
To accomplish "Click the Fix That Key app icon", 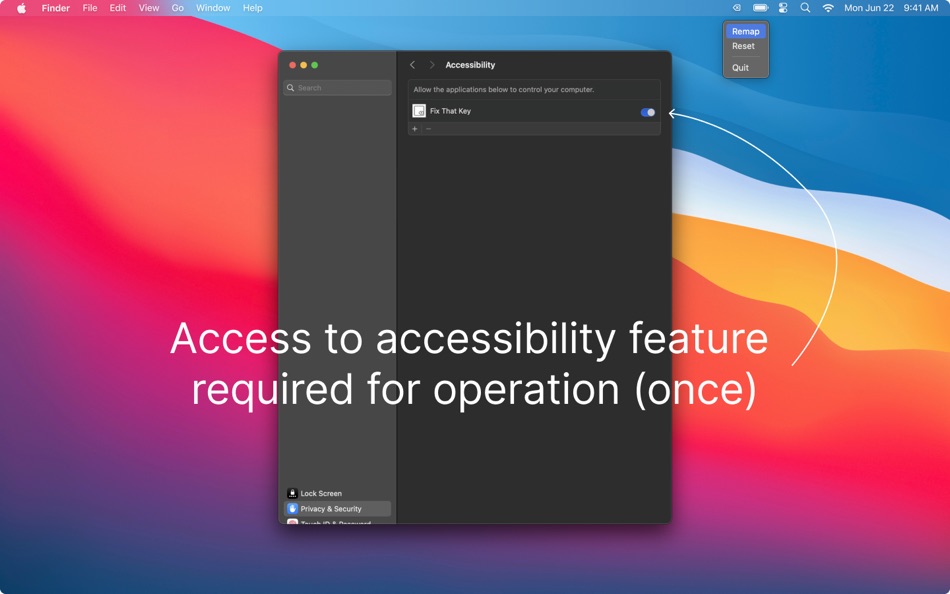I will 419,111.
